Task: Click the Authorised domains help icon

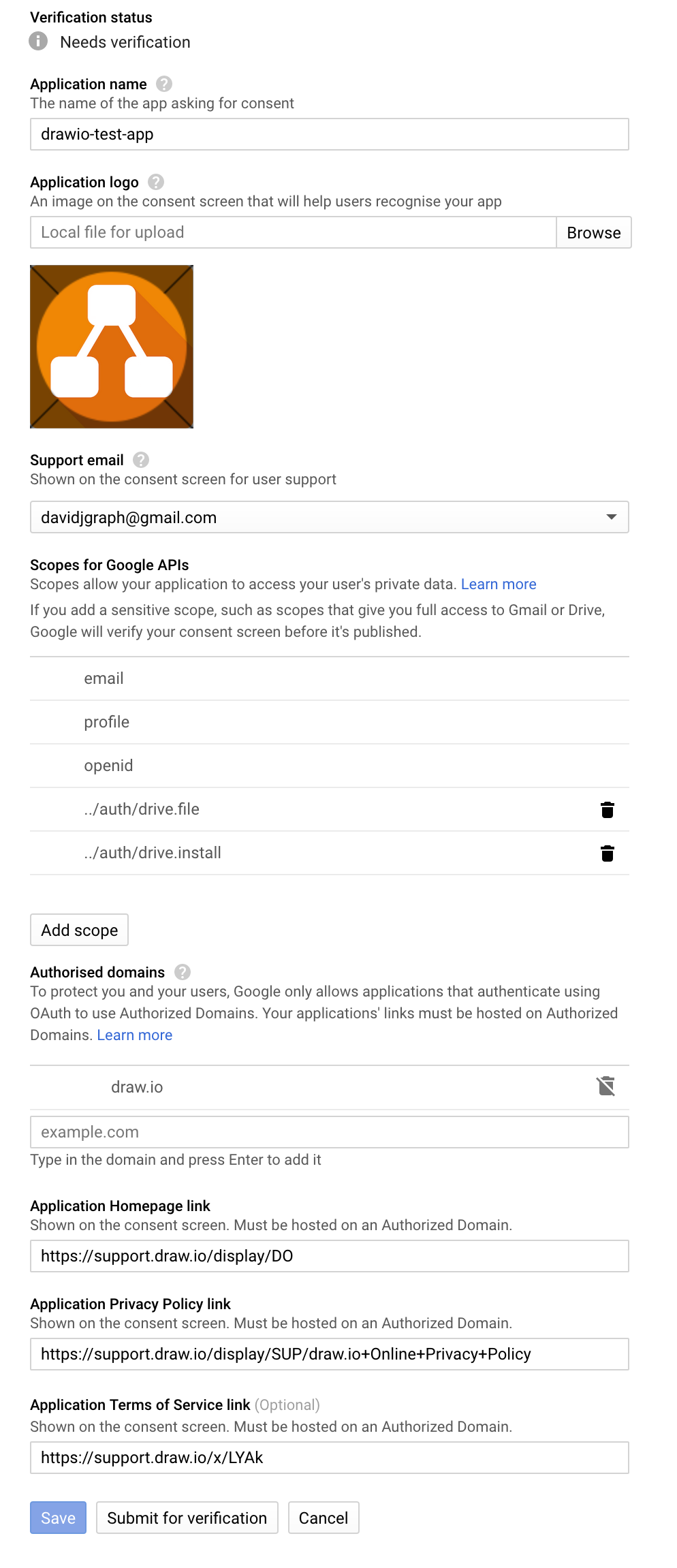Action: (x=183, y=972)
